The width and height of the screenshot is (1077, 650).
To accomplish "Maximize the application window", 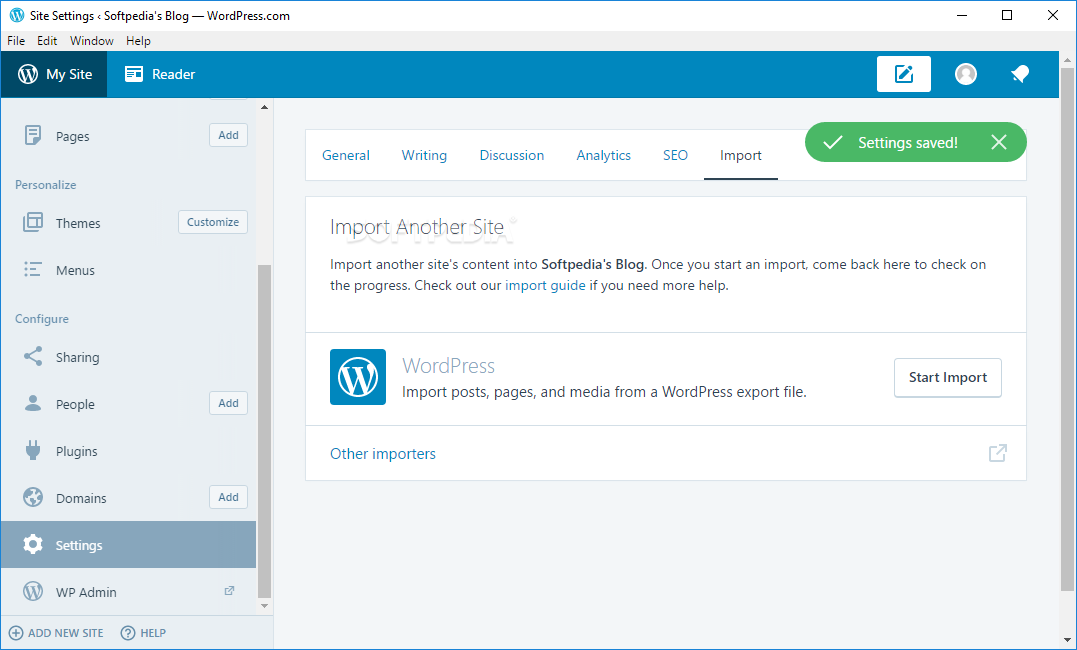I will coord(1006,15).
